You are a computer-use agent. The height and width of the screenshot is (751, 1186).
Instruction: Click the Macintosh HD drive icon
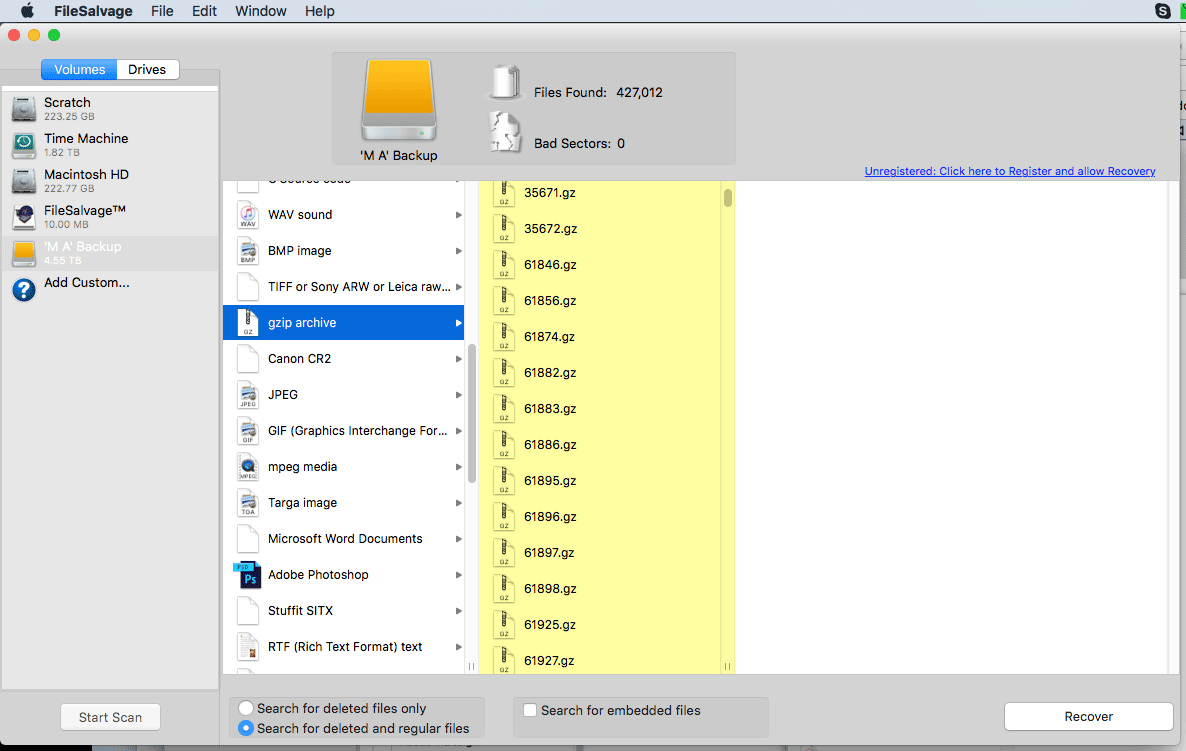(x=23, y=181)
